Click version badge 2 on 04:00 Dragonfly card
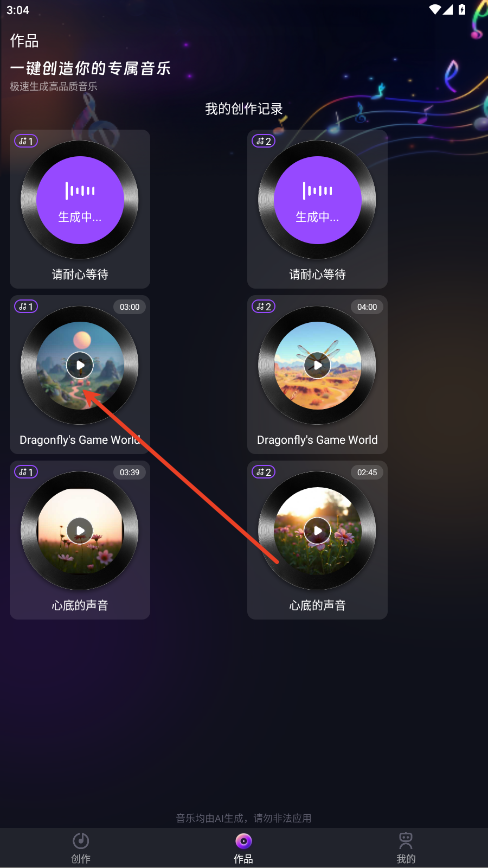488x868 pixels. (x=263, y=307)
